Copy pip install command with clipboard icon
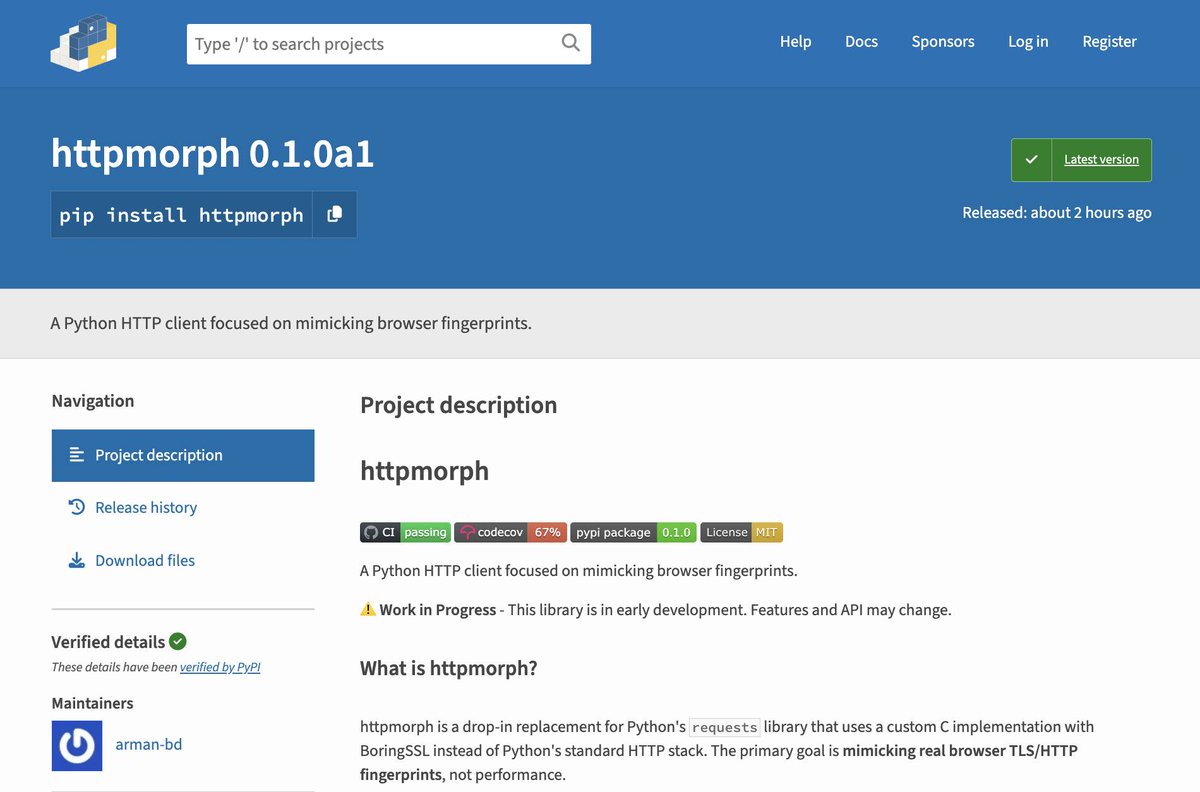 click(x=334, y=214)
